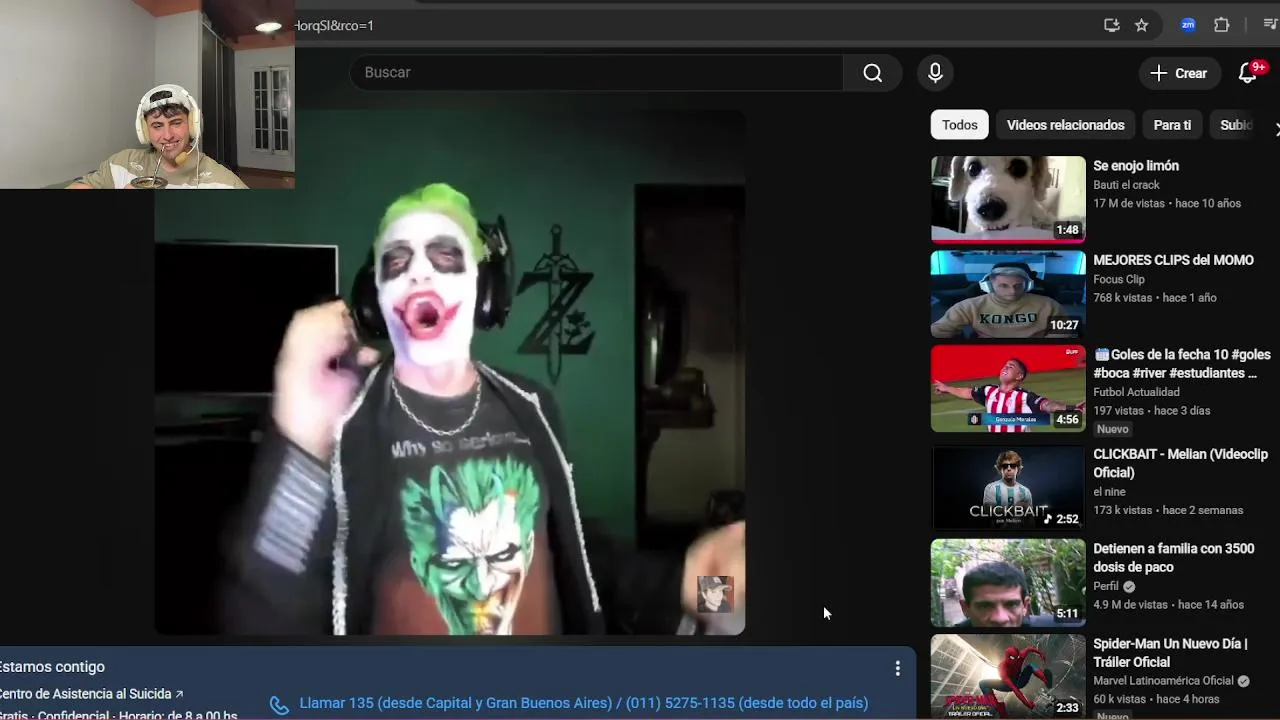Click the title CLICKBAIT - Melian (Videoclip Oficial)
Screen dimensions: 1280x720
[1180, 463]
